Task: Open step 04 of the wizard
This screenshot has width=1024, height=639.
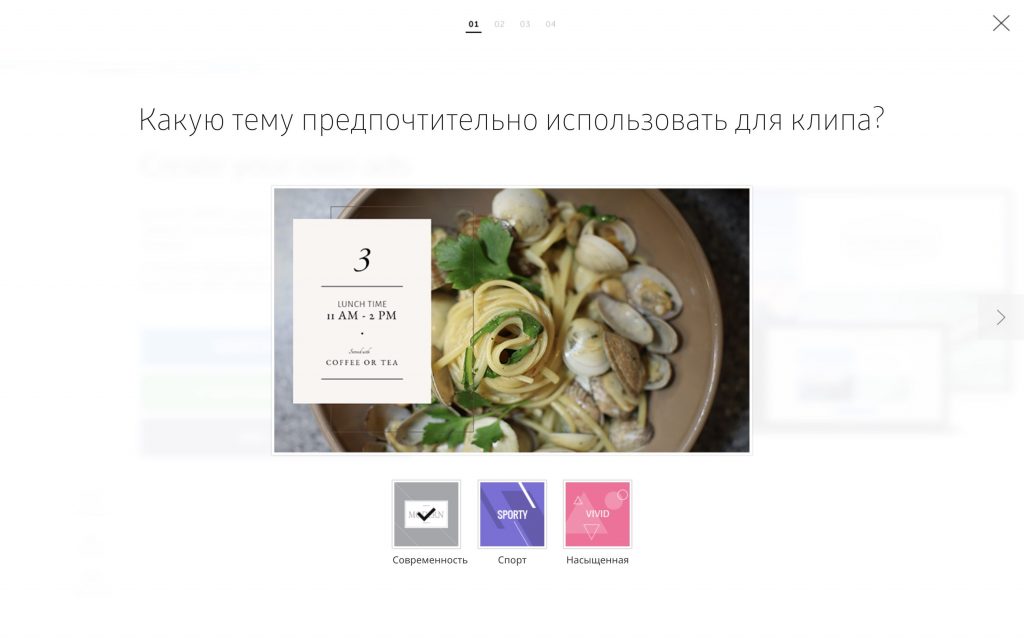Action: (x=551, y=24)
